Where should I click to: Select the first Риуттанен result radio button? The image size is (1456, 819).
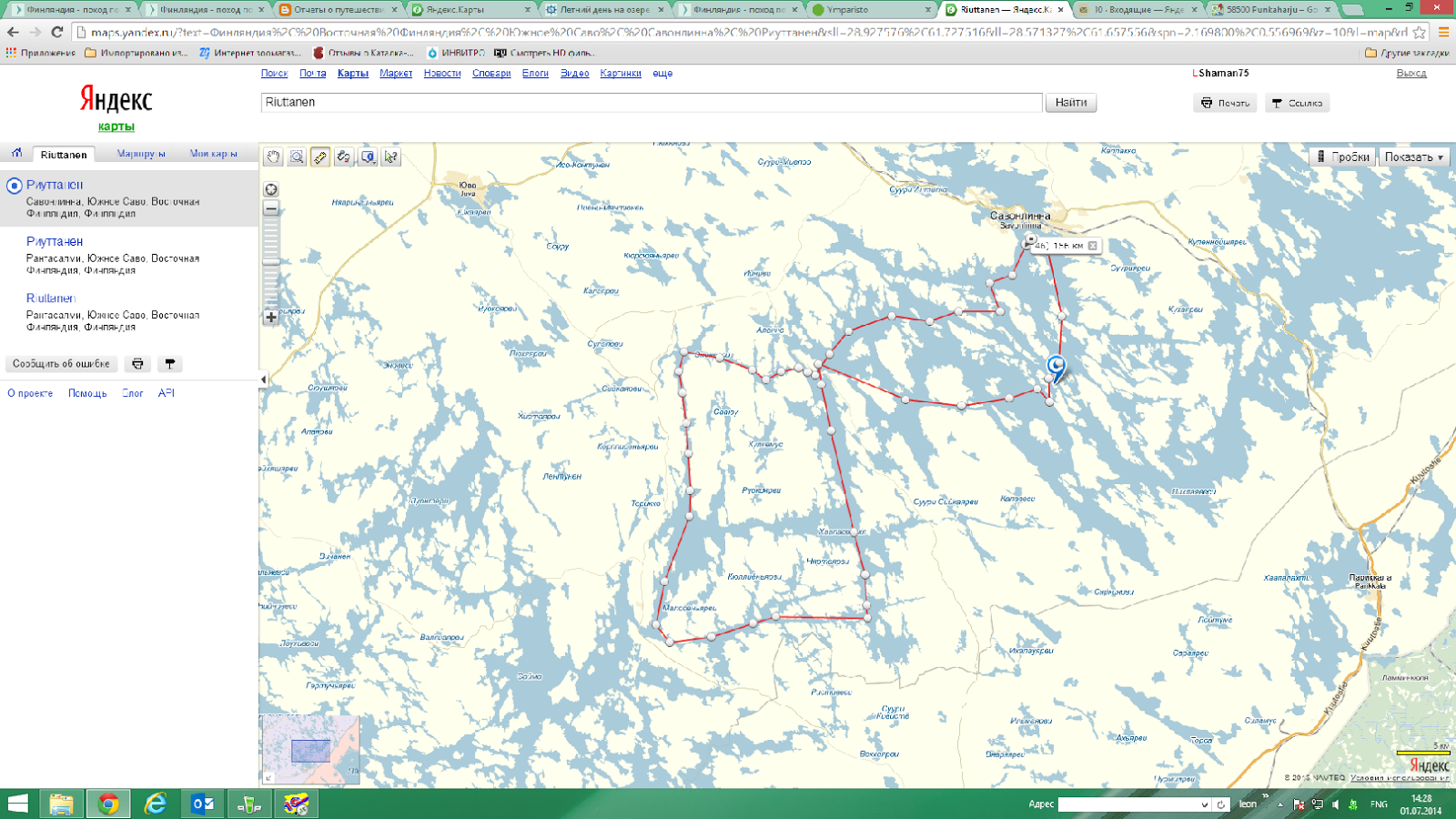(x=14, y=186)
